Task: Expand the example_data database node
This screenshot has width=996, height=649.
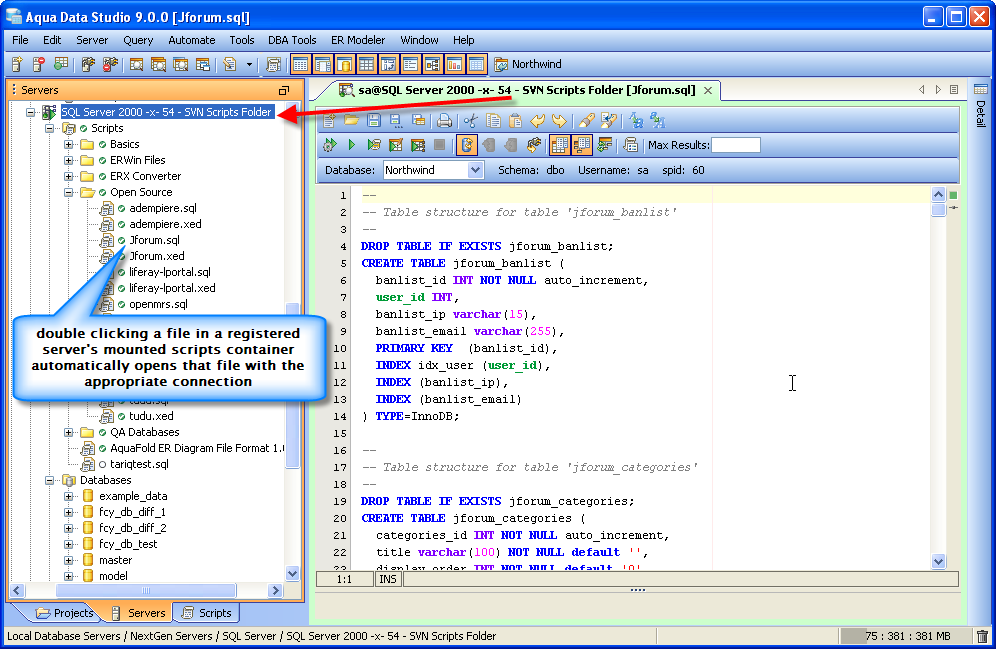Action: tap(70, 496)
